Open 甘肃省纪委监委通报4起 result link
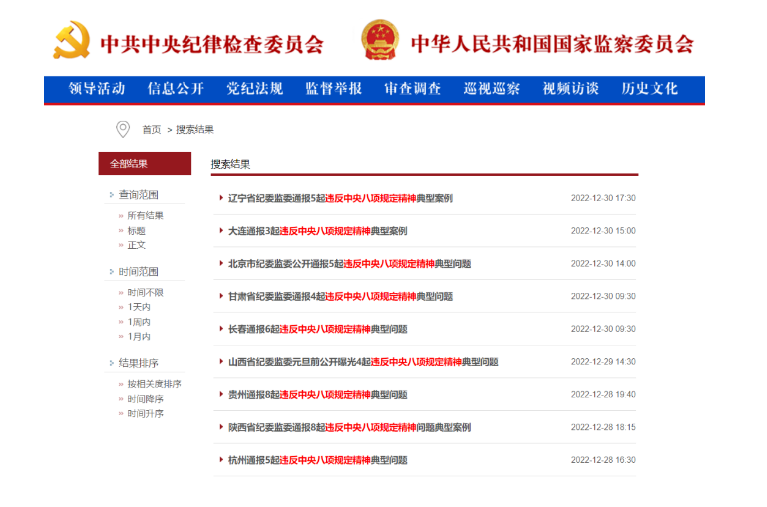The image size is (767, 507). pos(340,297)
